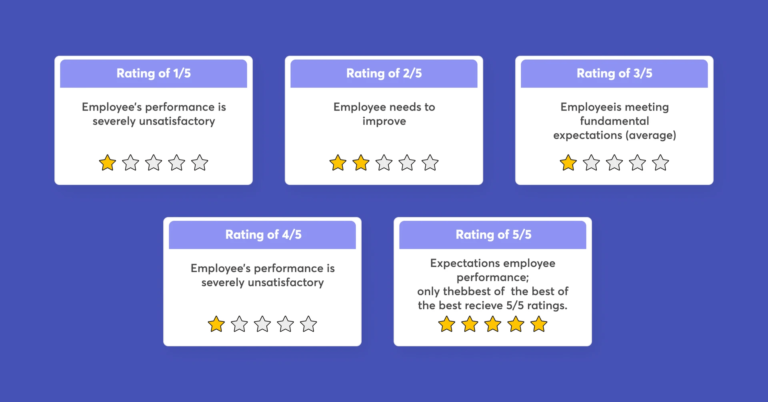Click the gold star in Rating of 3/5 card
The width and height of the screenshot is (768, 402).
(x=568, y=163)
